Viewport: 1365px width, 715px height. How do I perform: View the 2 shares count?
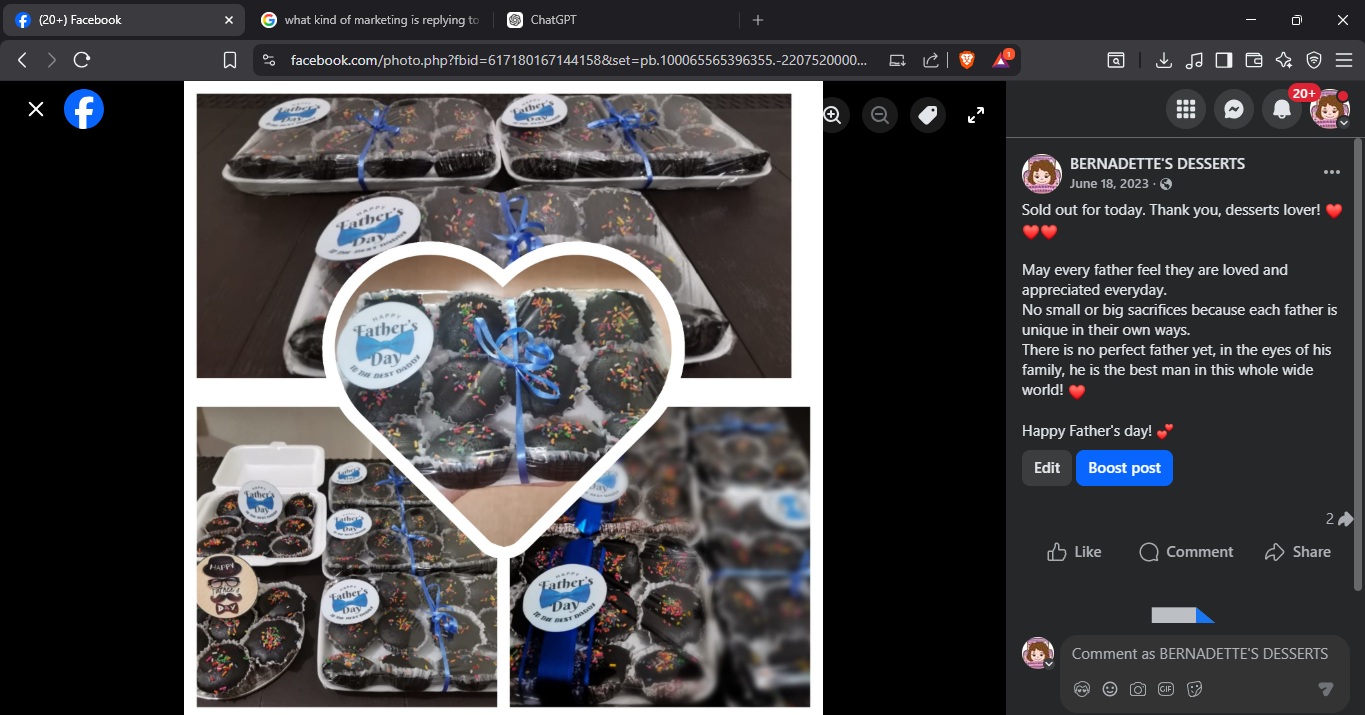click(x=1339, y=519)
